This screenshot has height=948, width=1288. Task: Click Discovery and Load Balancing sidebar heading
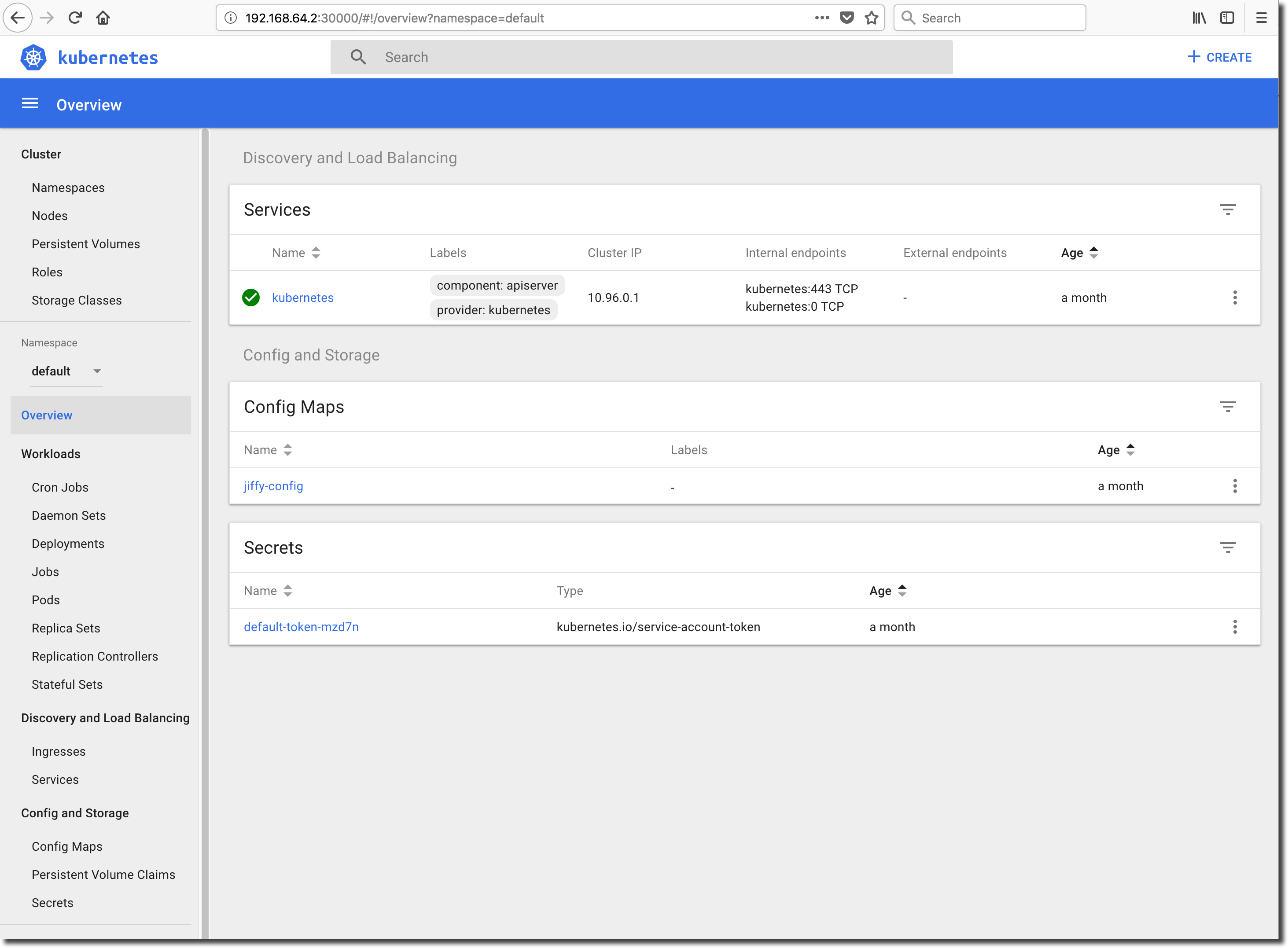[x=105, y=718]
